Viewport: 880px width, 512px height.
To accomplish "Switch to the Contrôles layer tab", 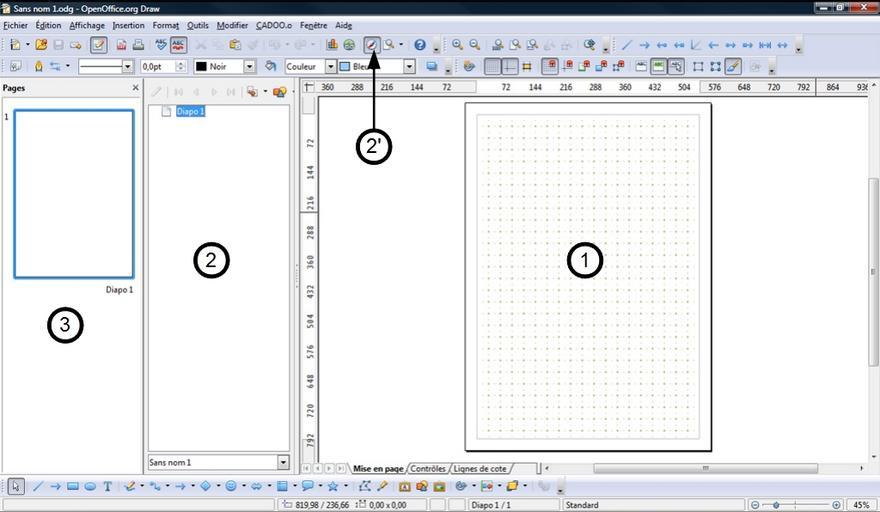I will point(428,468).
